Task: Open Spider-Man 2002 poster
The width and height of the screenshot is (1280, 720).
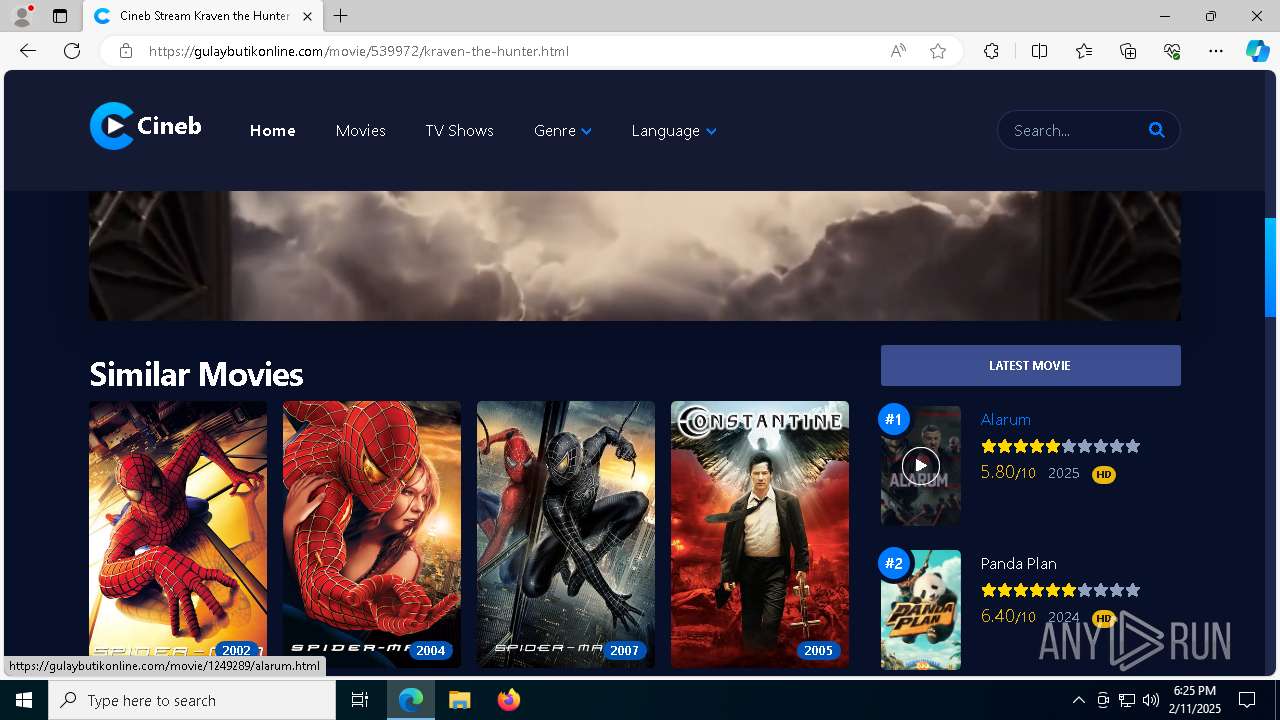Action: 178,534
